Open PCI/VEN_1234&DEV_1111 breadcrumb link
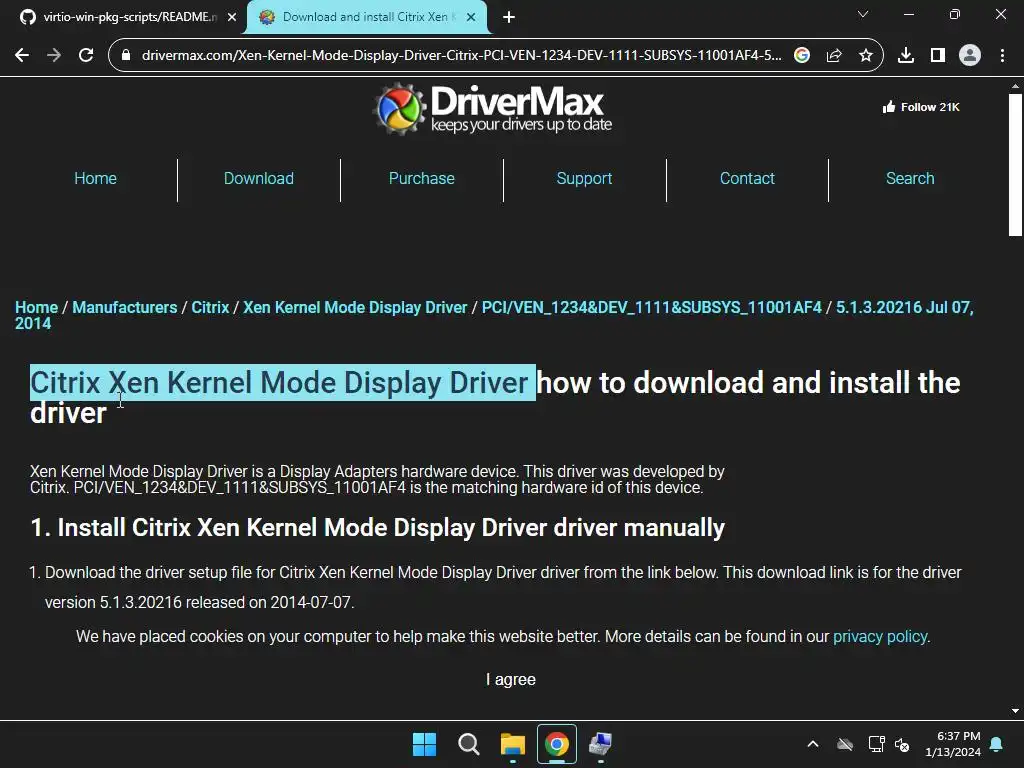This screenshot has width=1024, height=768. (651, 308)
